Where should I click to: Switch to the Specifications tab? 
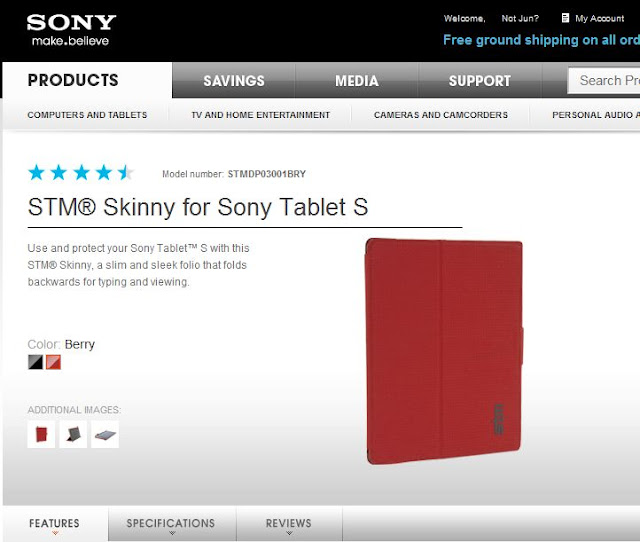pyautogui.click(x=172, y=524)
